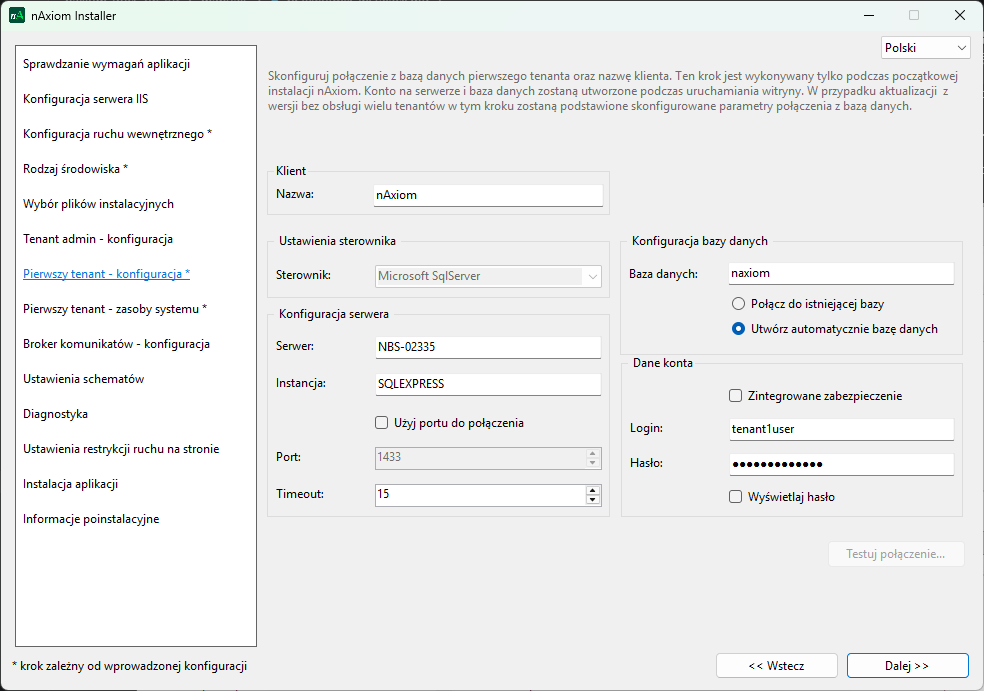Viewport: 984px width, 691px height.
Task: Click the Timeout input showing 15
Action: (481, 495)
